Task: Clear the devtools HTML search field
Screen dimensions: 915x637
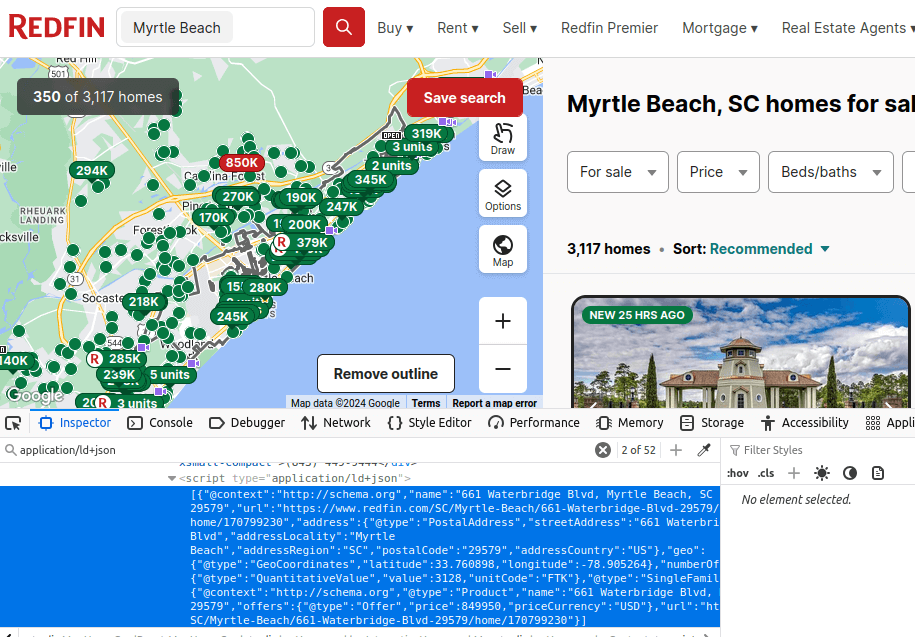Action: [x=603, y=450]
